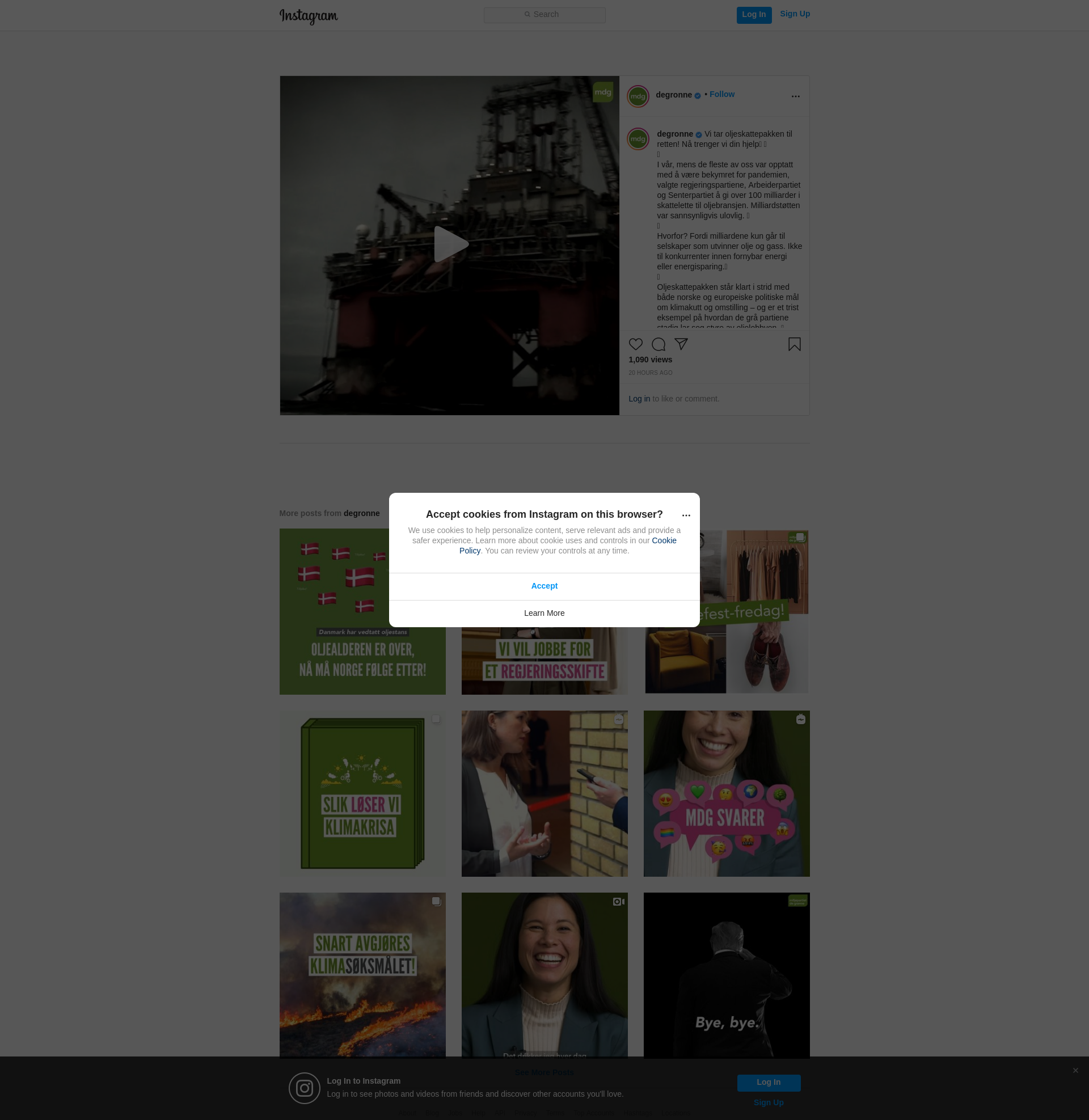Click the Sign Up link in header
This screenshot has width=1089, height=1120.
795,14
